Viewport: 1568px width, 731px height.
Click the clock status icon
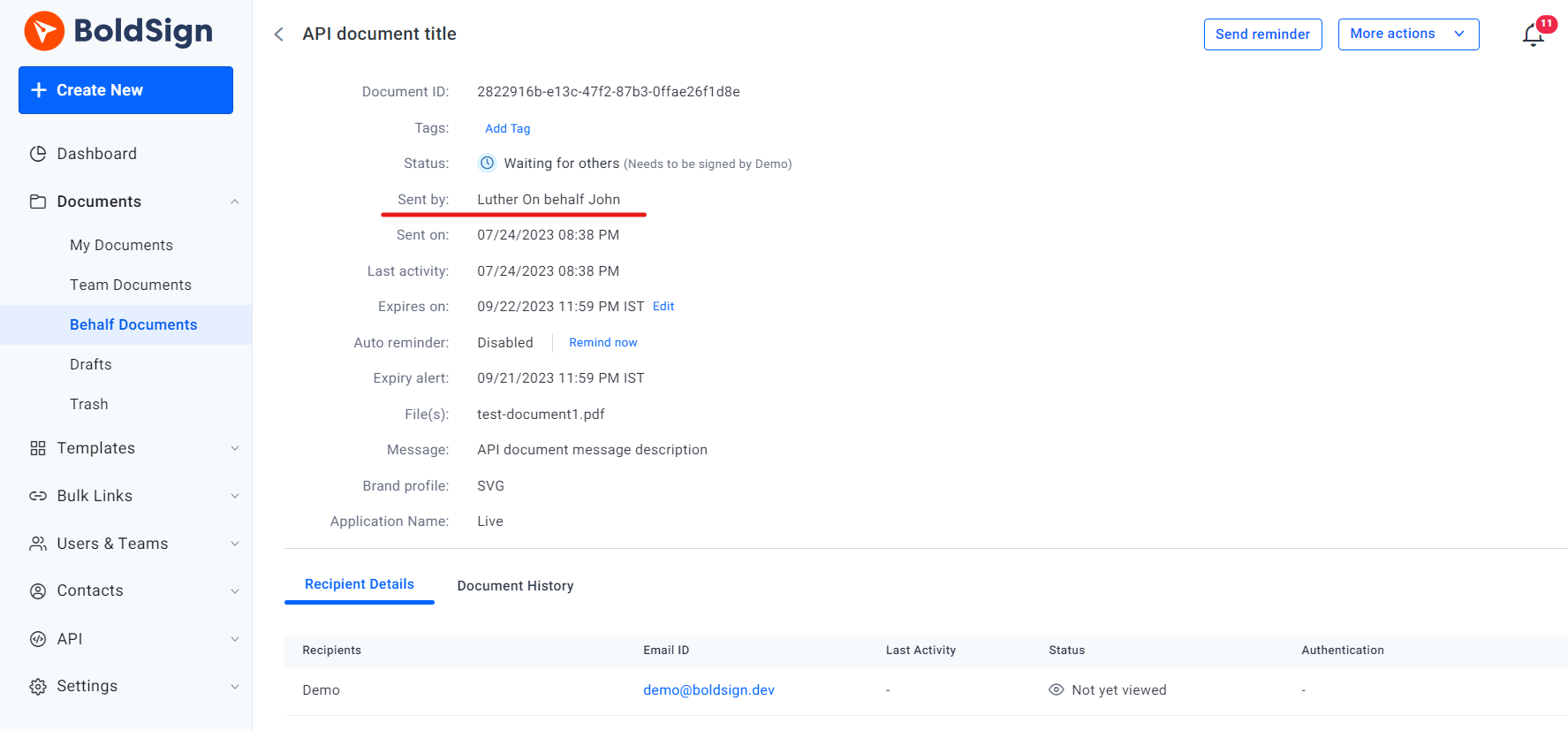[x=487, y=163]
